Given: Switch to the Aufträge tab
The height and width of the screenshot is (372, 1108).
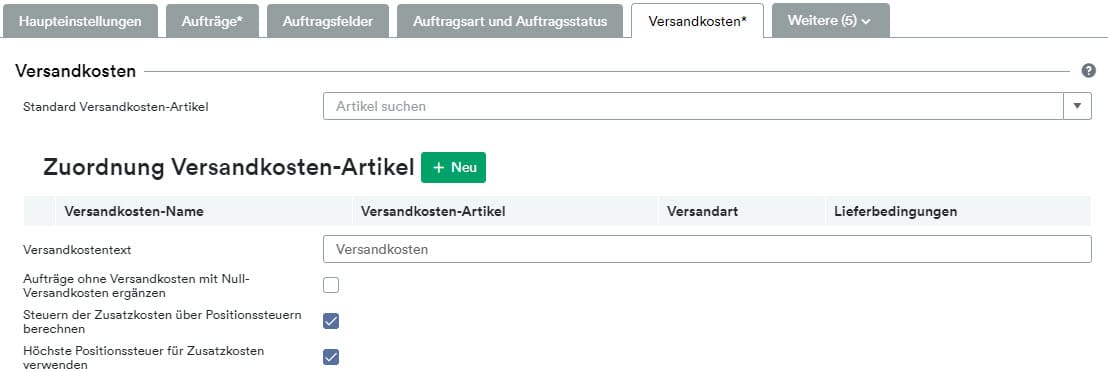Looking at the screenshot, I should (x=212, y=21).
